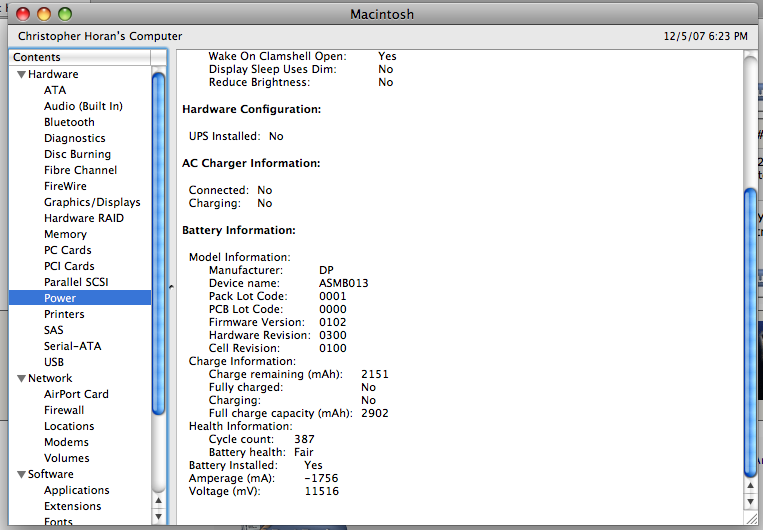Click detail pane scrollbar down arrow
763x530 pixels.
click(750, 501)
